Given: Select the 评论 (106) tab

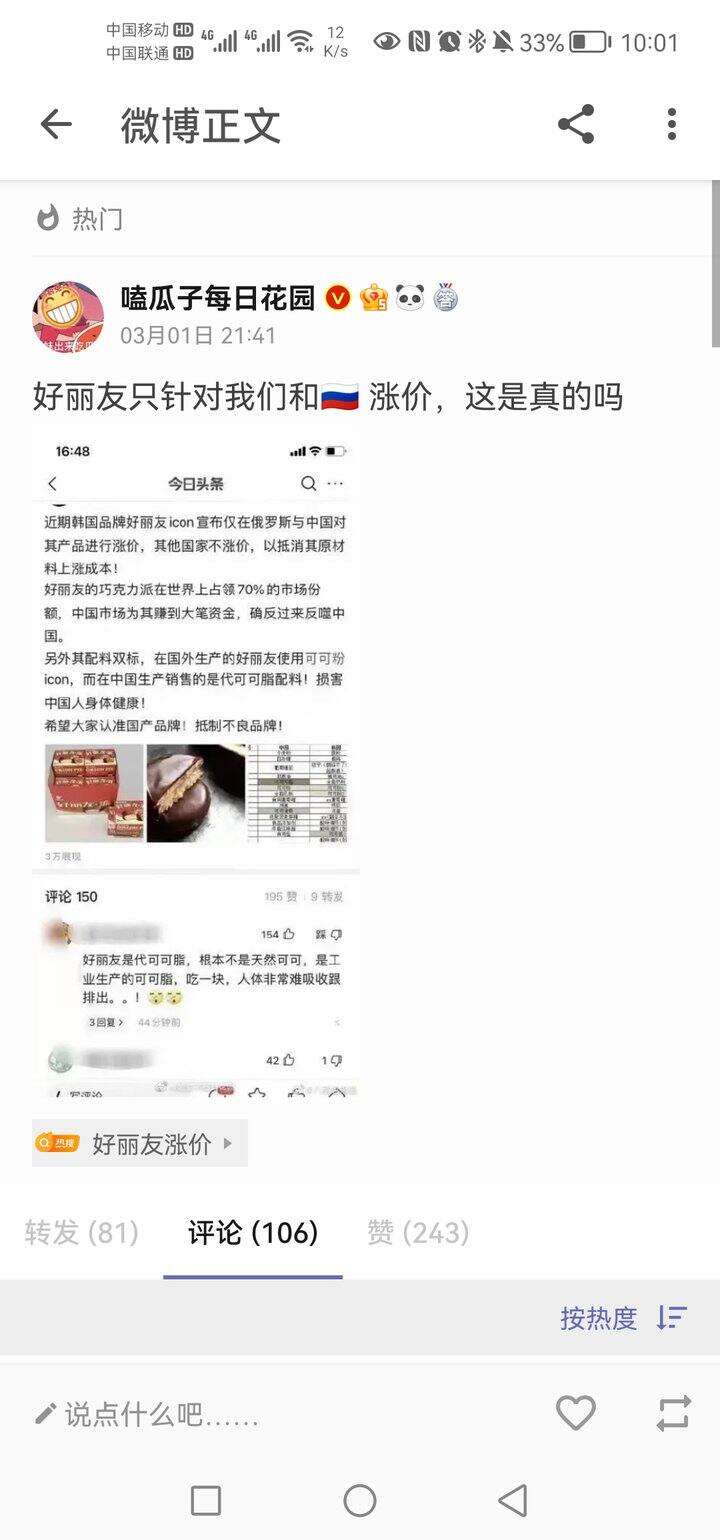Looking at the screenshot, I should click(x=253, y=1233).
